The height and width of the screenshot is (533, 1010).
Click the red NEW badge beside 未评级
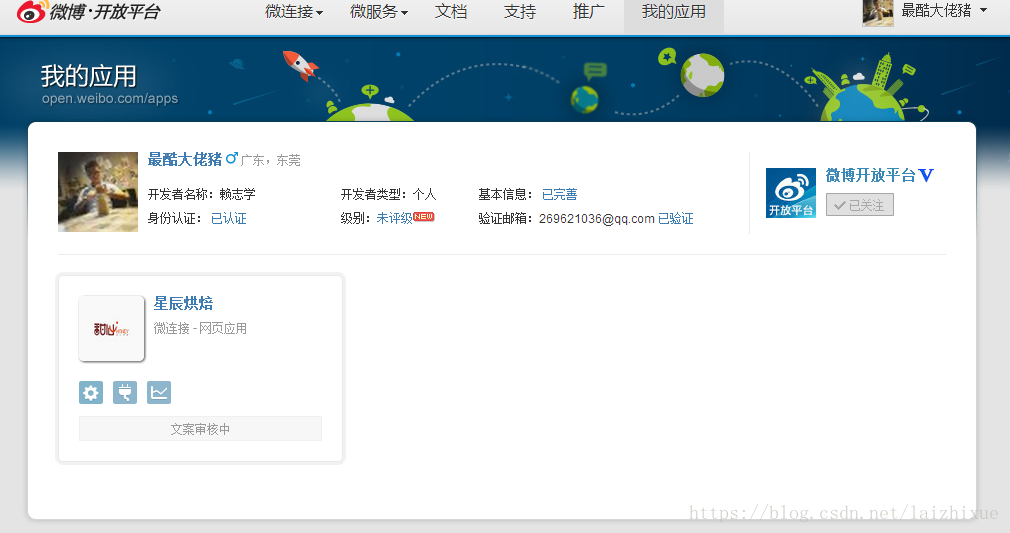(x=424, y=217)
